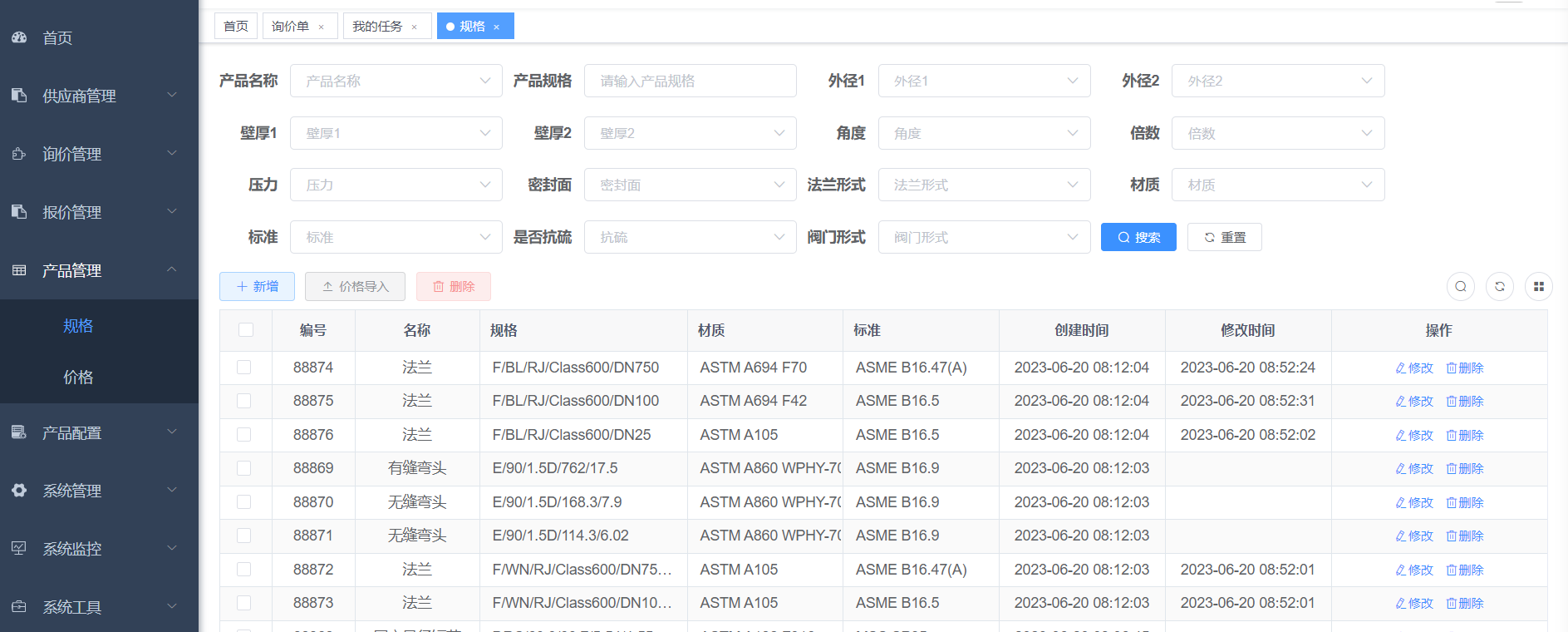
Task: Open the 外径1 dropdown
Action: [x=985, y=81]
